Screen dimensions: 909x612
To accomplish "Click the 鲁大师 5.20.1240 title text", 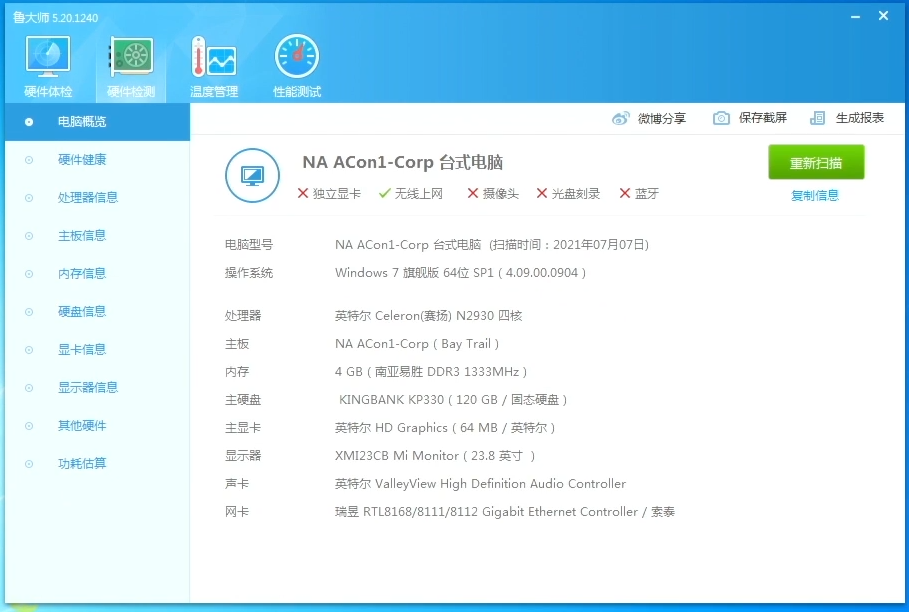I will click(x=56, y=18).
